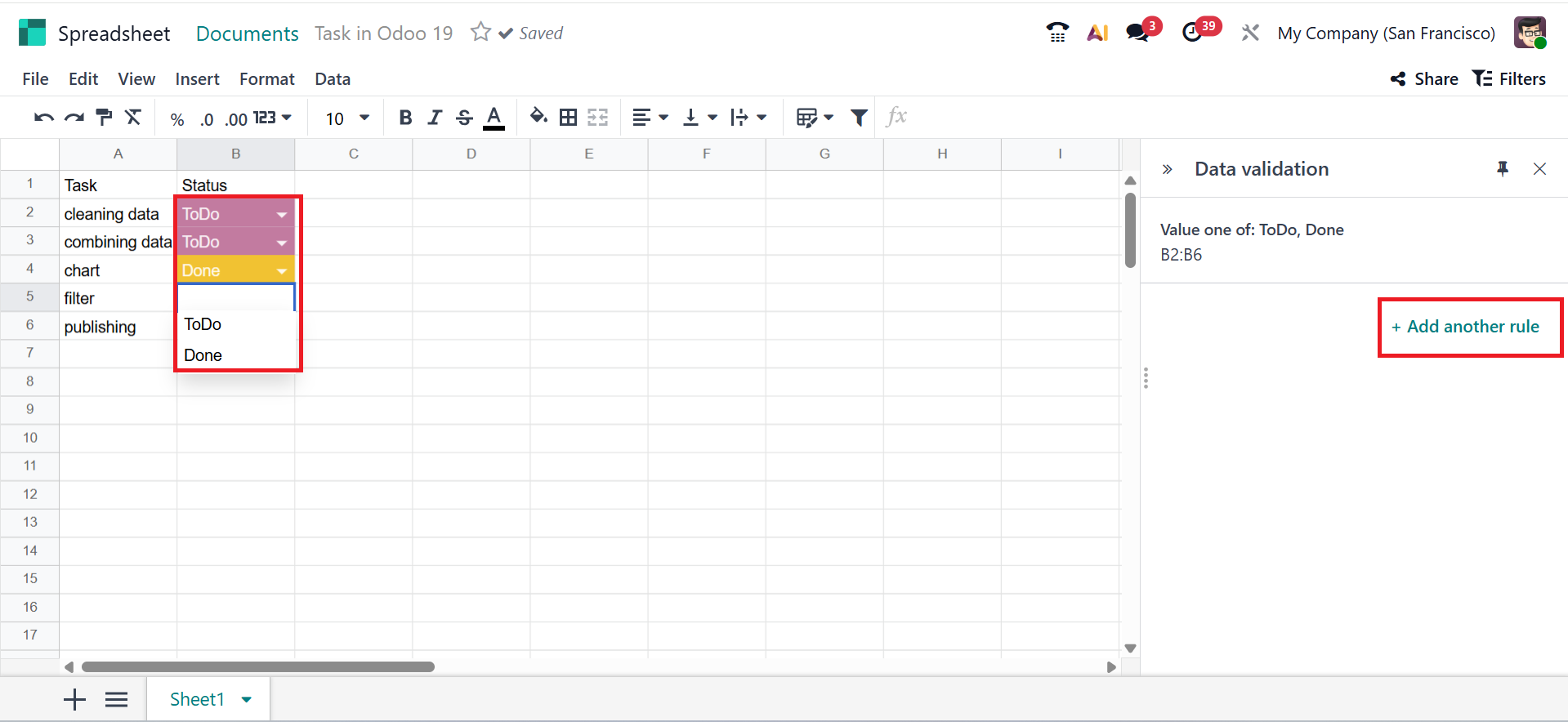This screenshot has height=722, width=1568.
Task: Open the View menu
Action: pyautogui.click(x=136, y=79)
